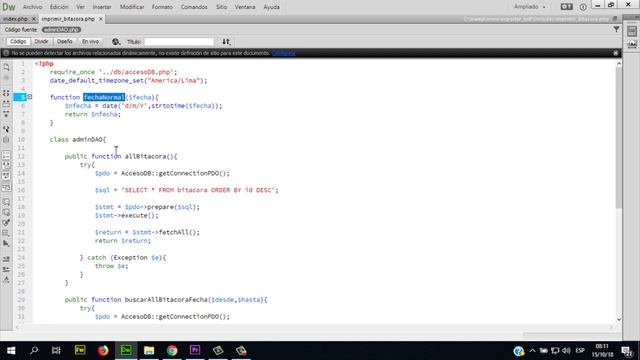Click the Select Parent Tag icon

click(6, 129)
